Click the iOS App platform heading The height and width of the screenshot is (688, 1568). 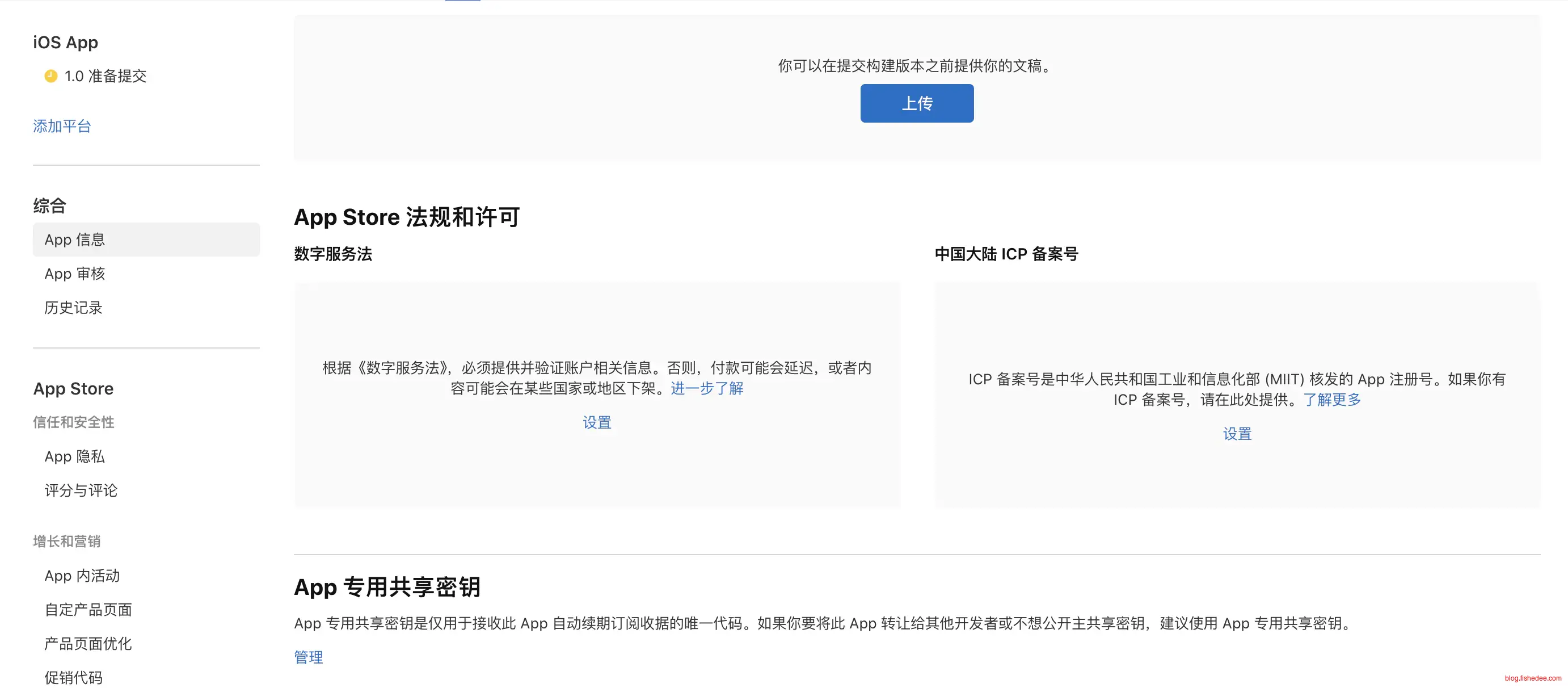coord(66,43)
